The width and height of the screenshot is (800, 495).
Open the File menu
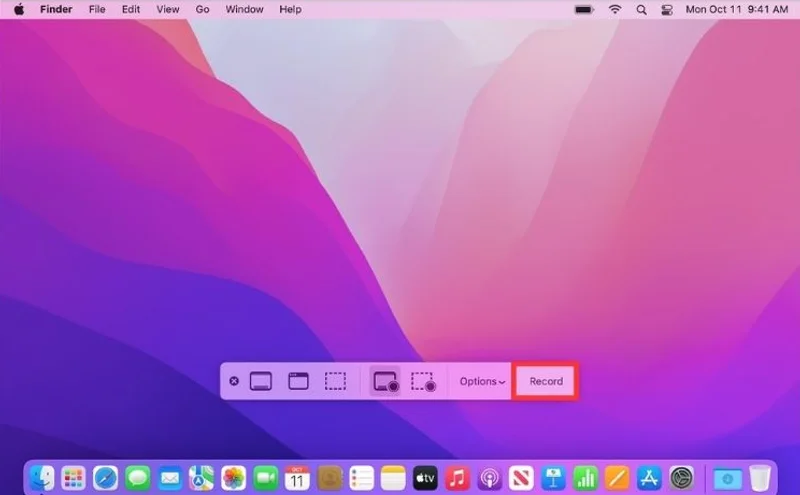pyautogui.click(x=97, y=9)
